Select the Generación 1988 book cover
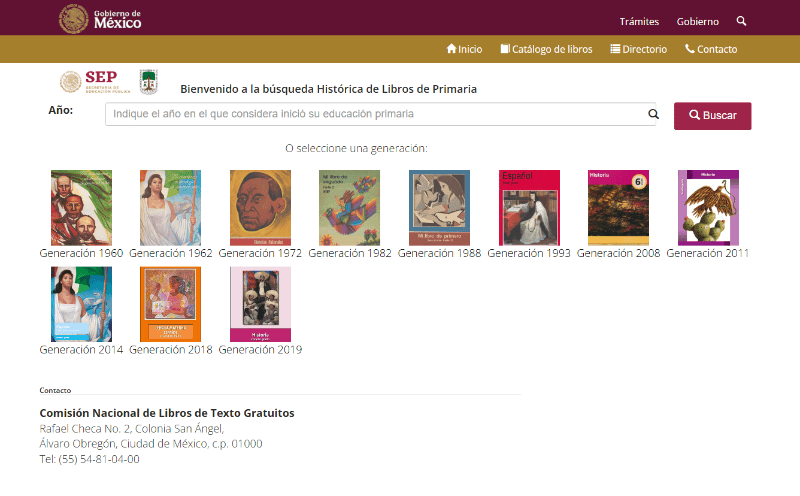The height and width of the screenshot is (496, 800). coord(439,208)
